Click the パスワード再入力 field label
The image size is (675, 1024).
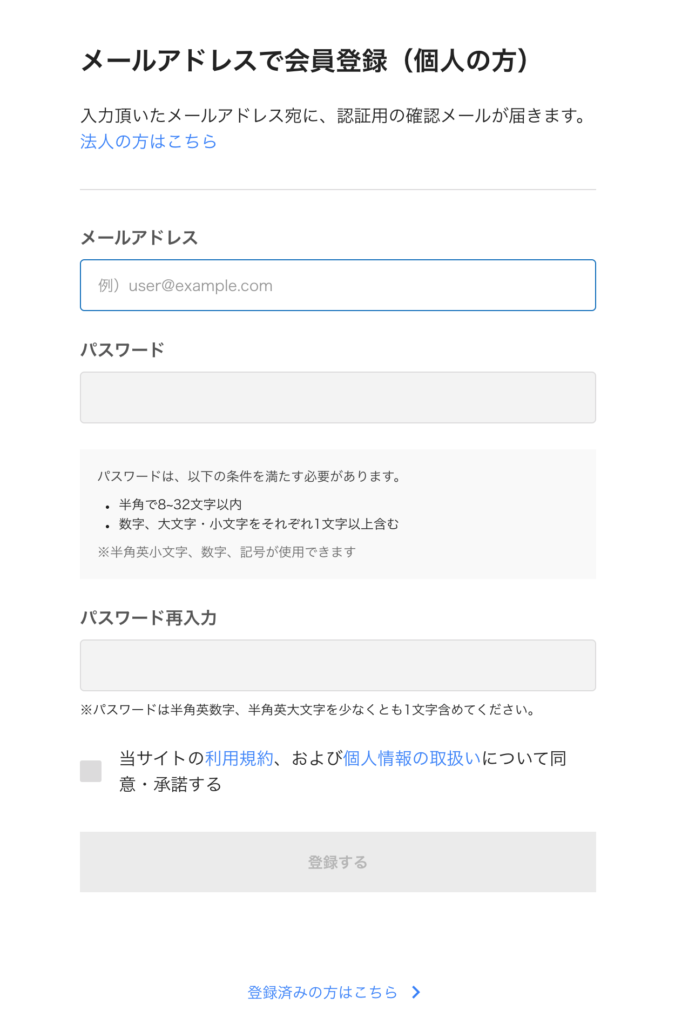click(148, 617)
